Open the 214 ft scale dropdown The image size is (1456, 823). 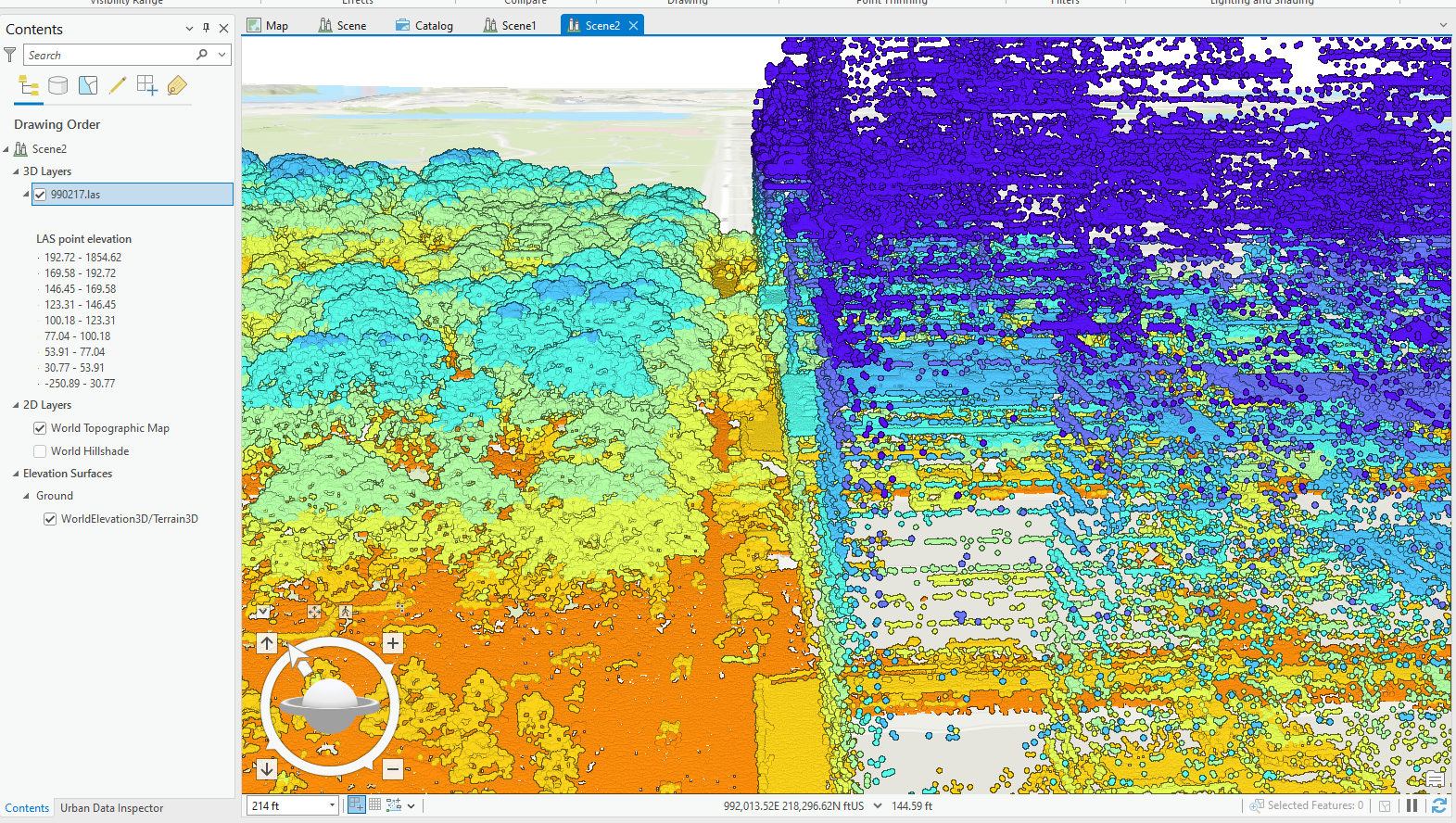point(332,806)
